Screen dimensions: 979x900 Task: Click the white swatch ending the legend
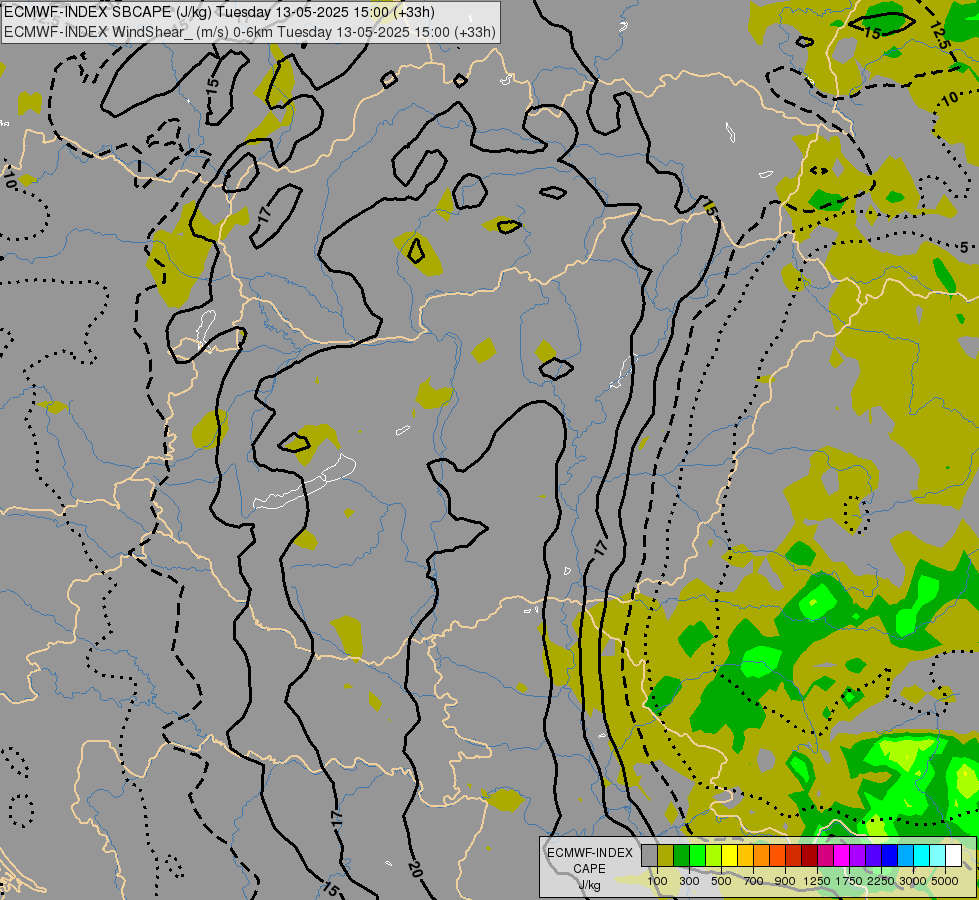point(953,856)
